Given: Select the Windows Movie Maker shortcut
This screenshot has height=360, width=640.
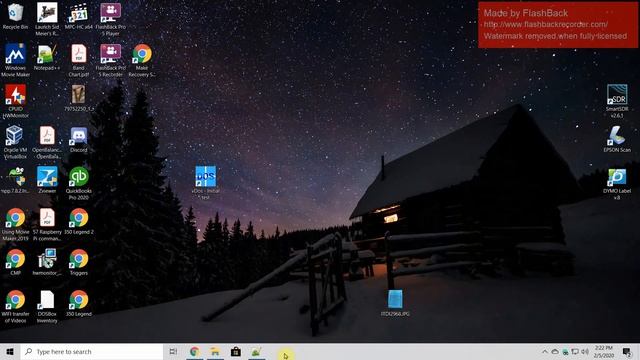Looking at the screenshot, I should 15,60.
